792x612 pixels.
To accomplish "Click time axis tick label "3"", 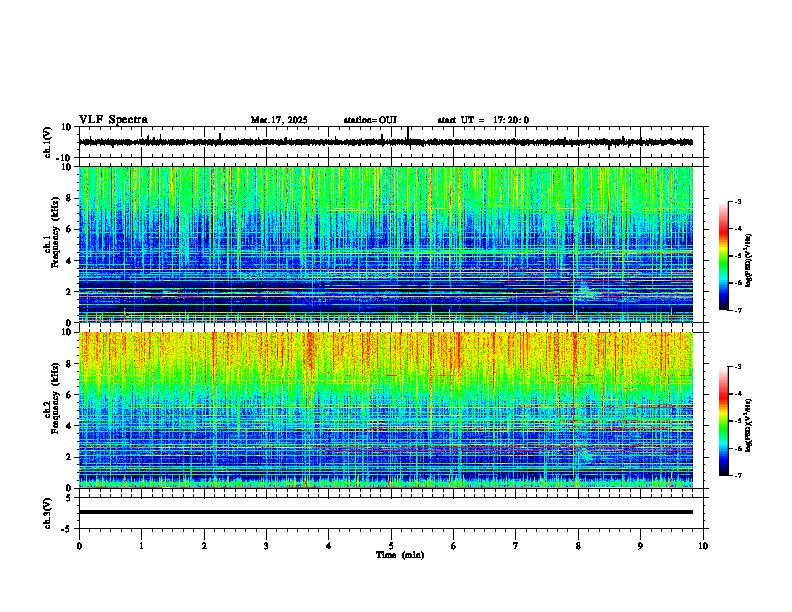I will (266, 546).
